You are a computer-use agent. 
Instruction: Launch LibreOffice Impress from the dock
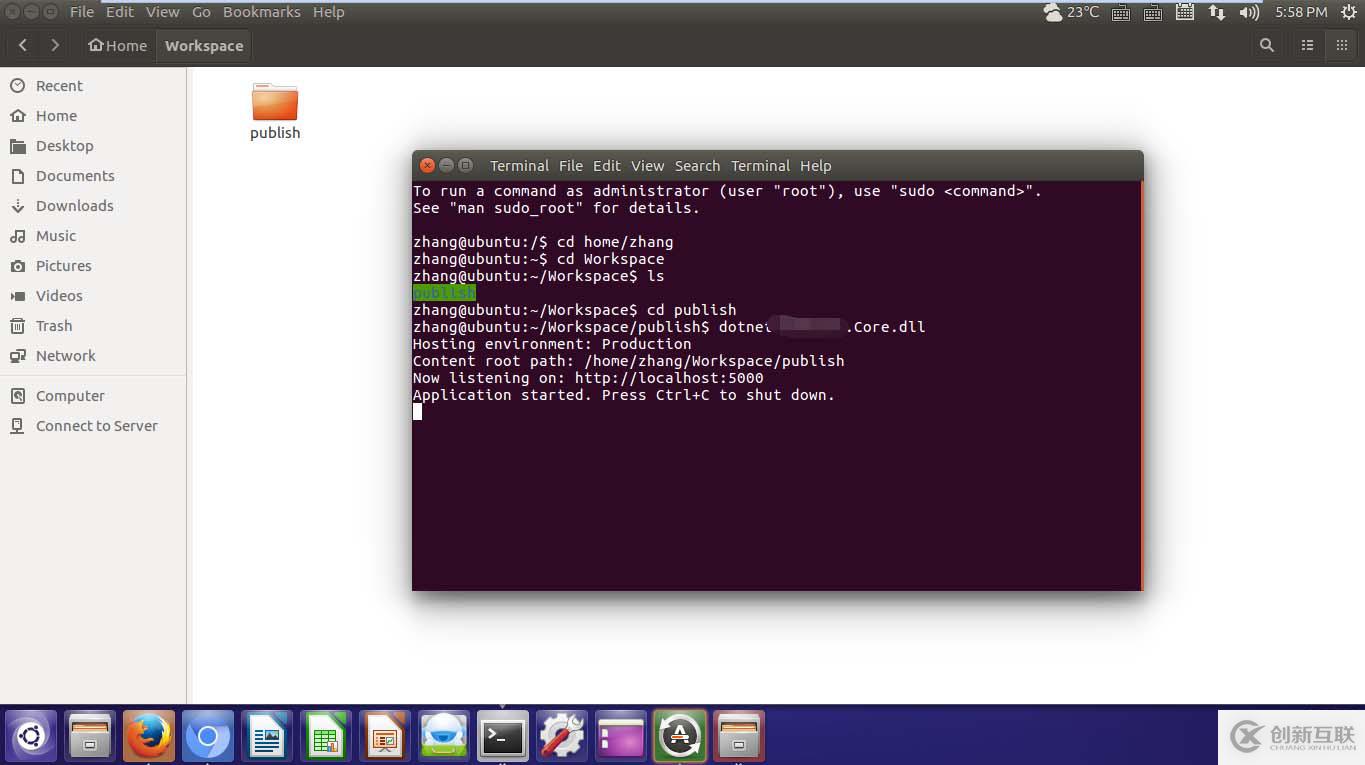[x=385, y=738]
